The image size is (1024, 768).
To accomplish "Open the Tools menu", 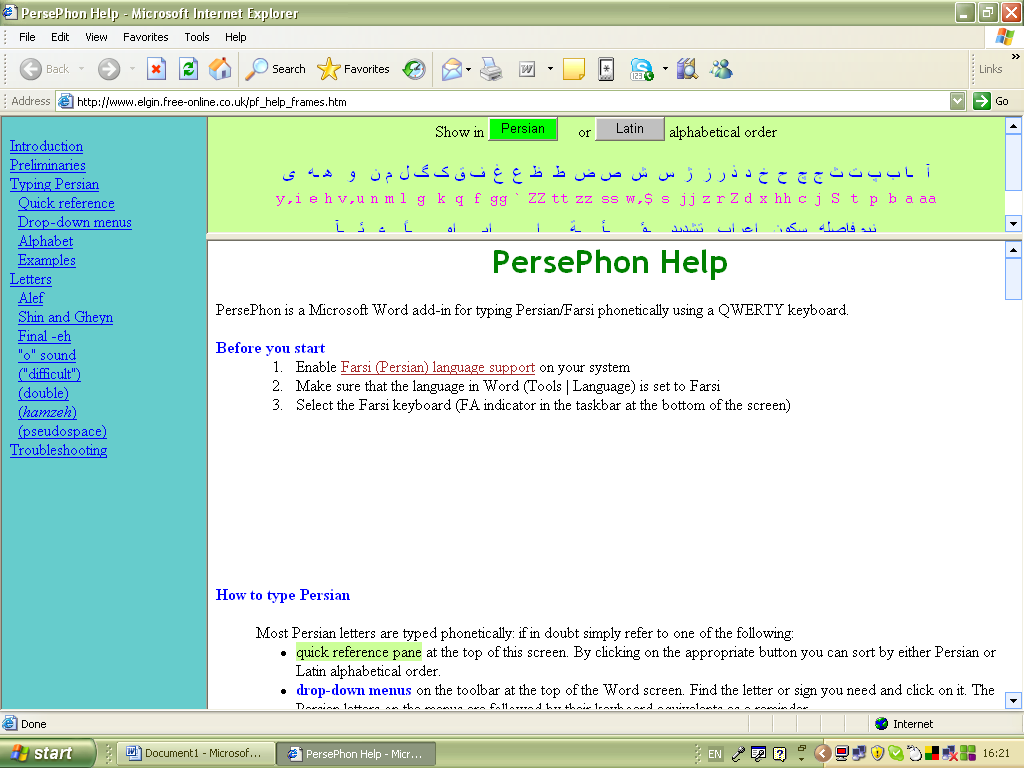I will point(197,37).
